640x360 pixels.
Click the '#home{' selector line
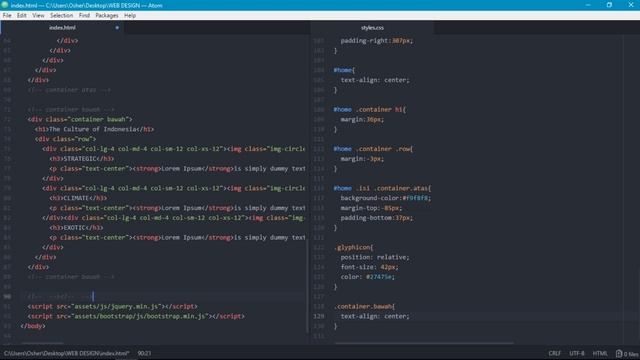pyautogui.click(x=344, y=70)
